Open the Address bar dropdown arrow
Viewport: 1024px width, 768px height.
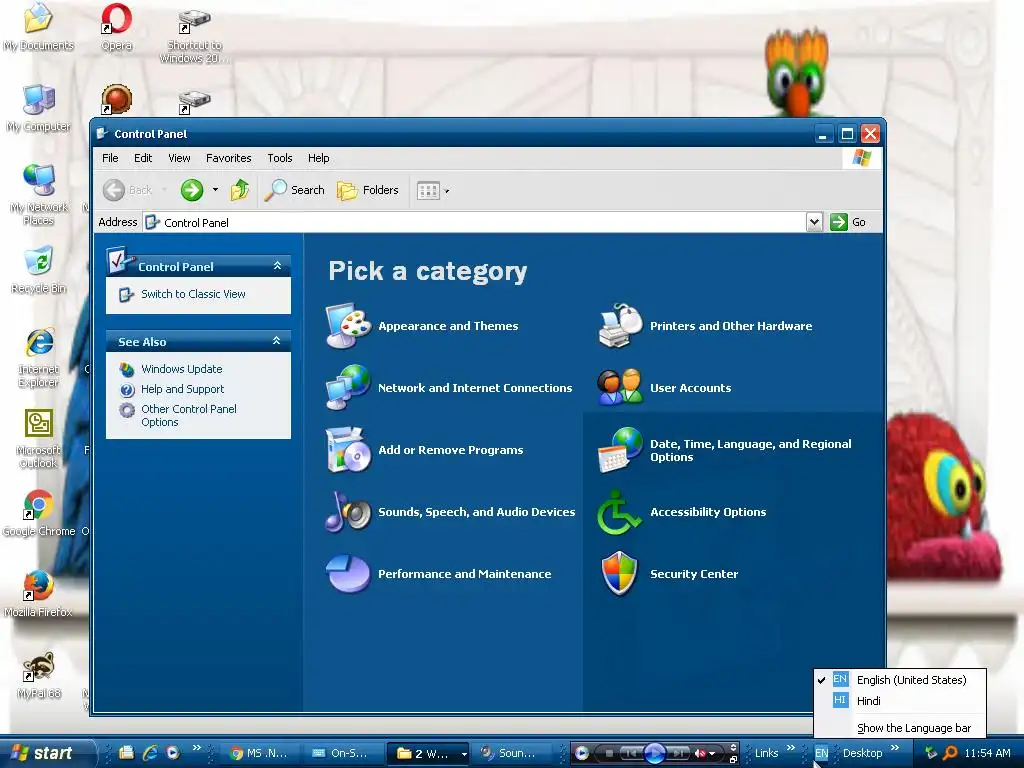click(814, 222)
